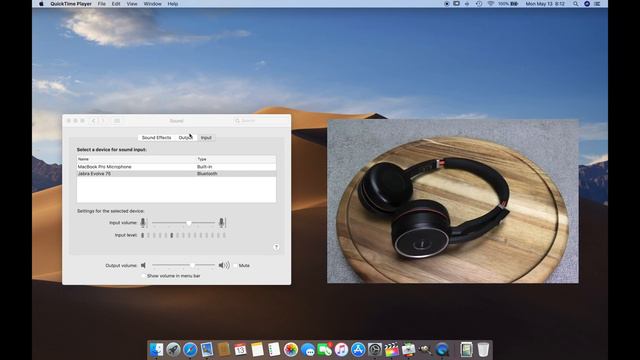The width and height of the screenshot is (640, 360).
Task: Toggle Show volume in menu bar
Action: (x=143, y=276)
